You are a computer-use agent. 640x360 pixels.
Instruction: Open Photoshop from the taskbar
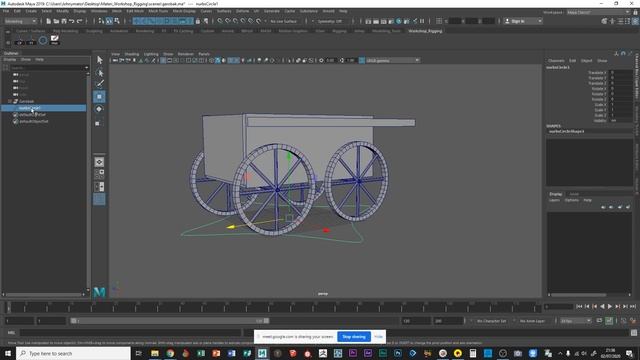(x=398, y=353)
